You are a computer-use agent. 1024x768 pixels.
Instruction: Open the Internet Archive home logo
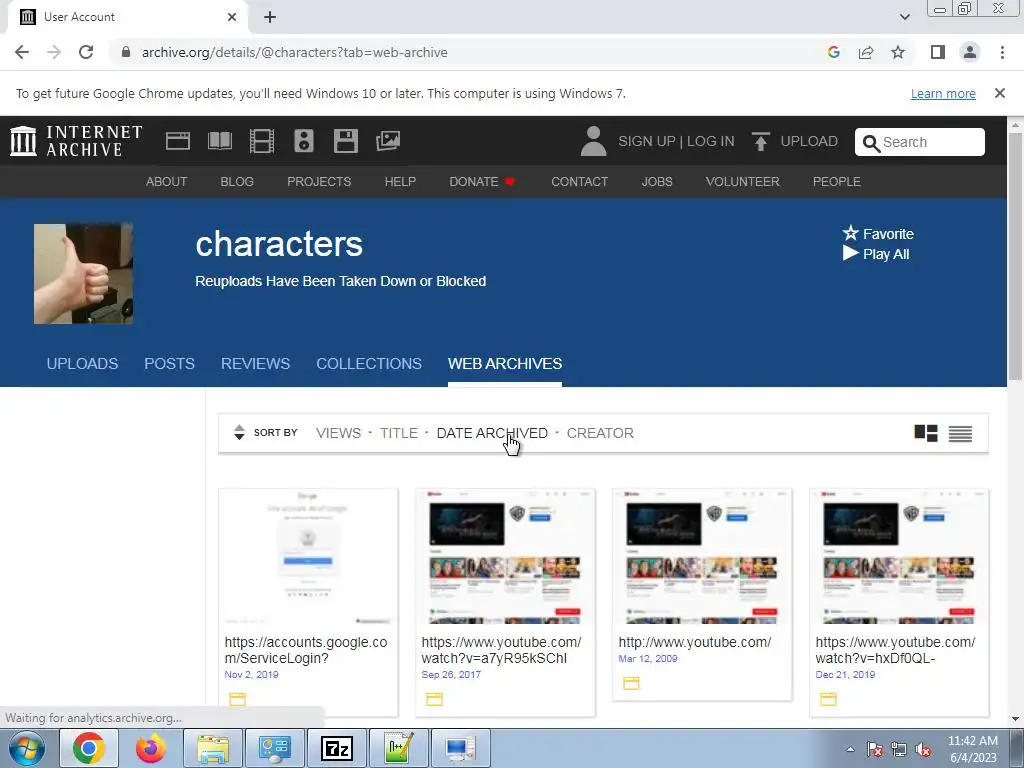point(76,141)
